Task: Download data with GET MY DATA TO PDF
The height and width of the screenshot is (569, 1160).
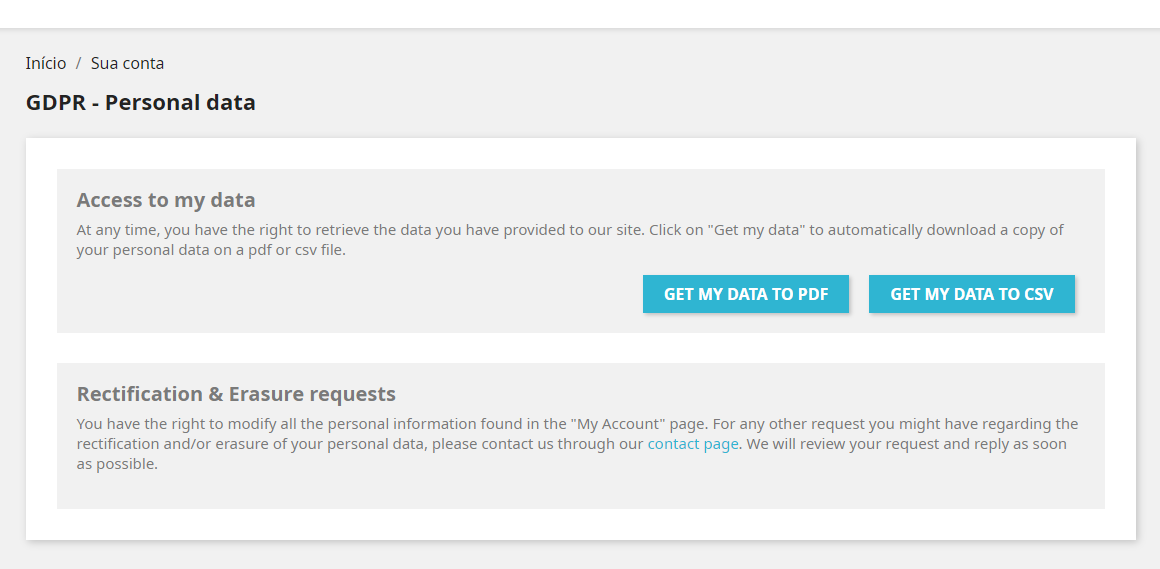Action: [x=745, y=294]
